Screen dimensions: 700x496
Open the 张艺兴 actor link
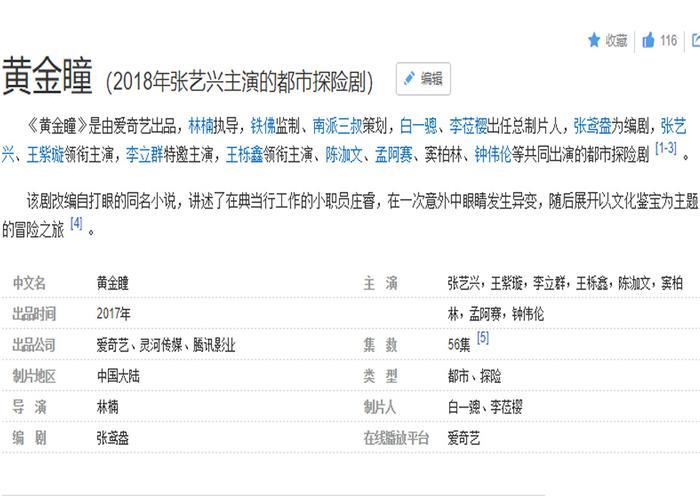tap(673, 126)
